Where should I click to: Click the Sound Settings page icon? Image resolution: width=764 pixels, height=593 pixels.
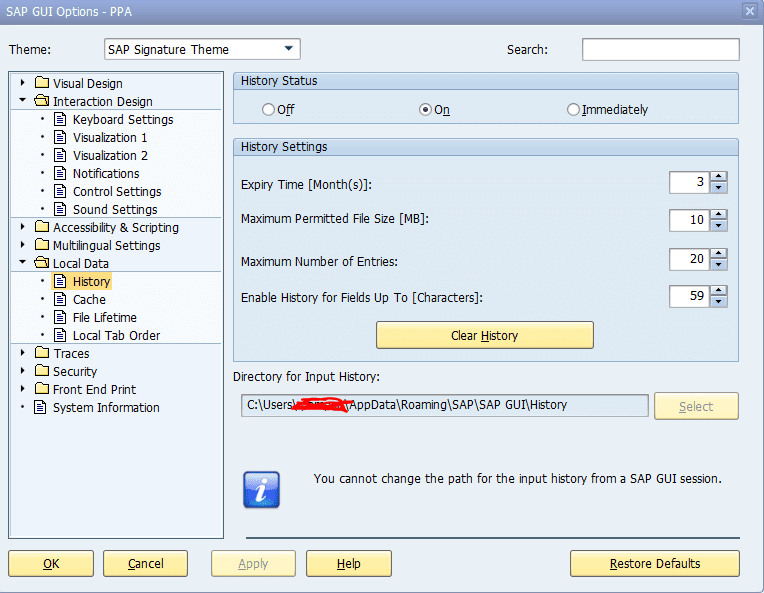60,209
